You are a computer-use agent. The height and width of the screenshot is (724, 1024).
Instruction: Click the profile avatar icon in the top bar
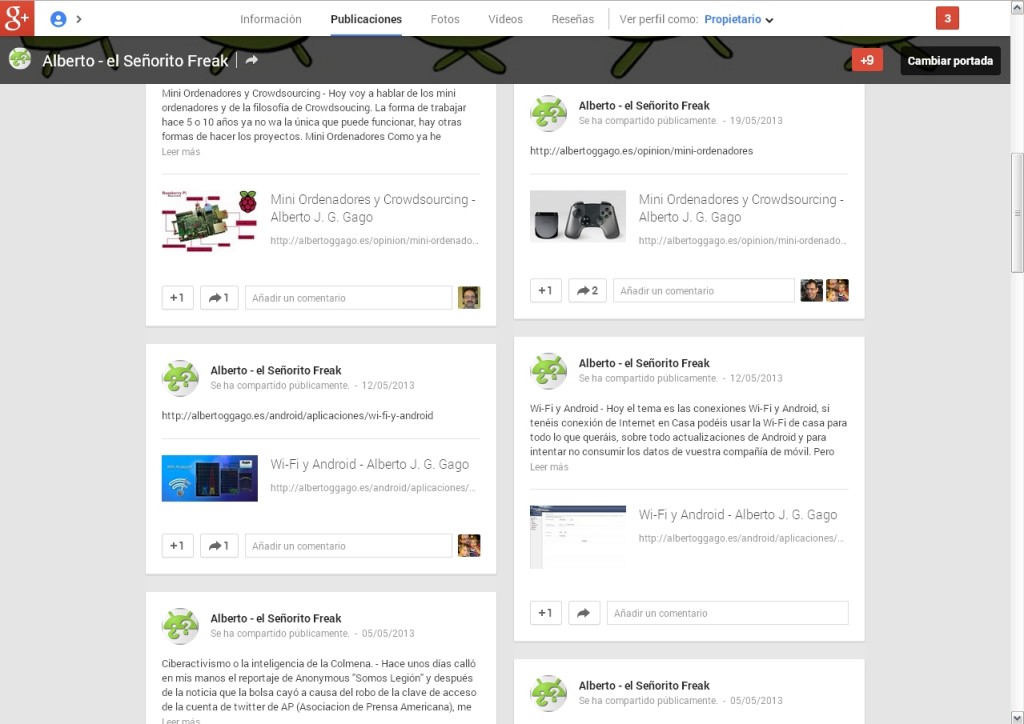[x=58, y=16]
